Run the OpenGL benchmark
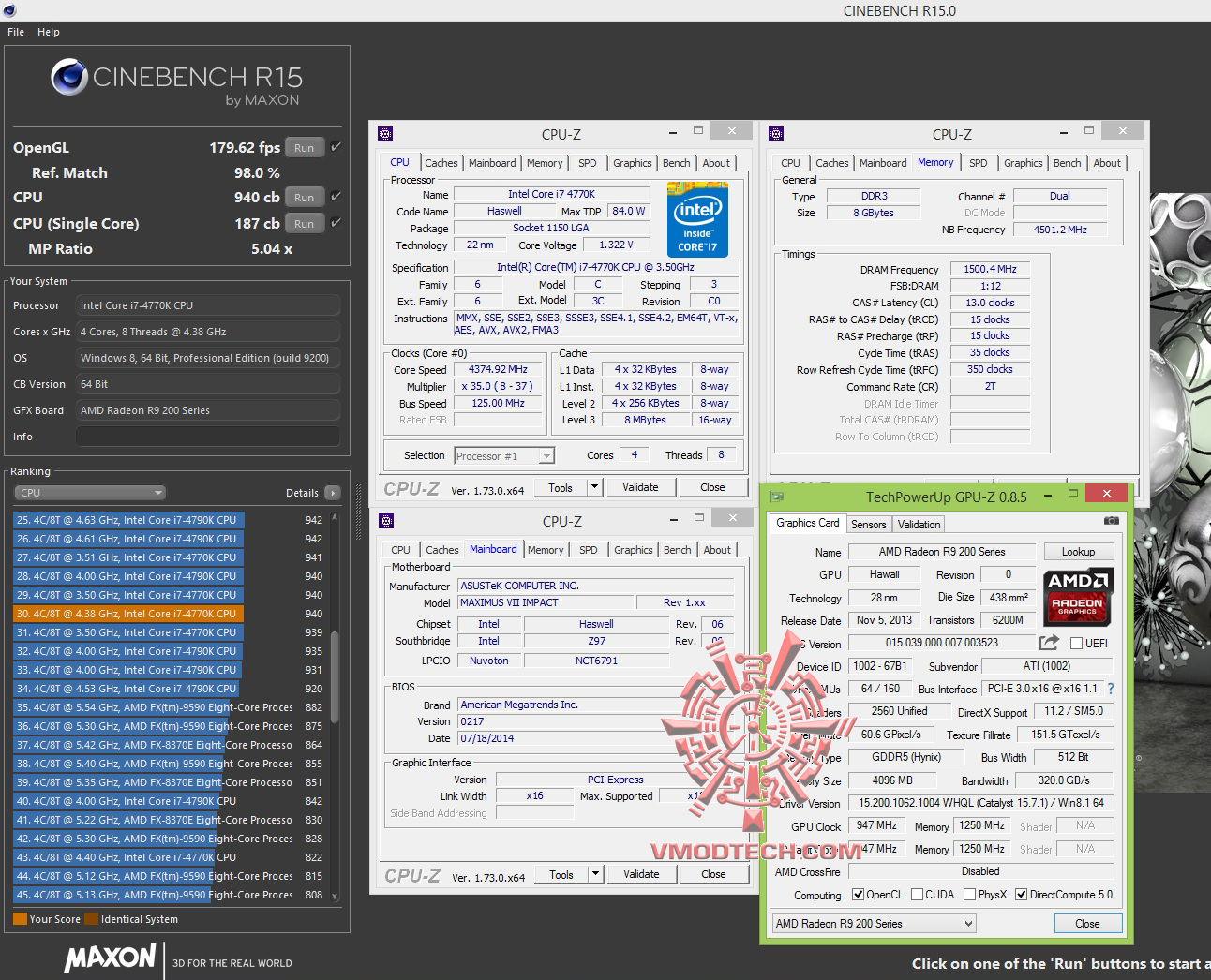Screen dimensions: 1211x980 (305, 148)
